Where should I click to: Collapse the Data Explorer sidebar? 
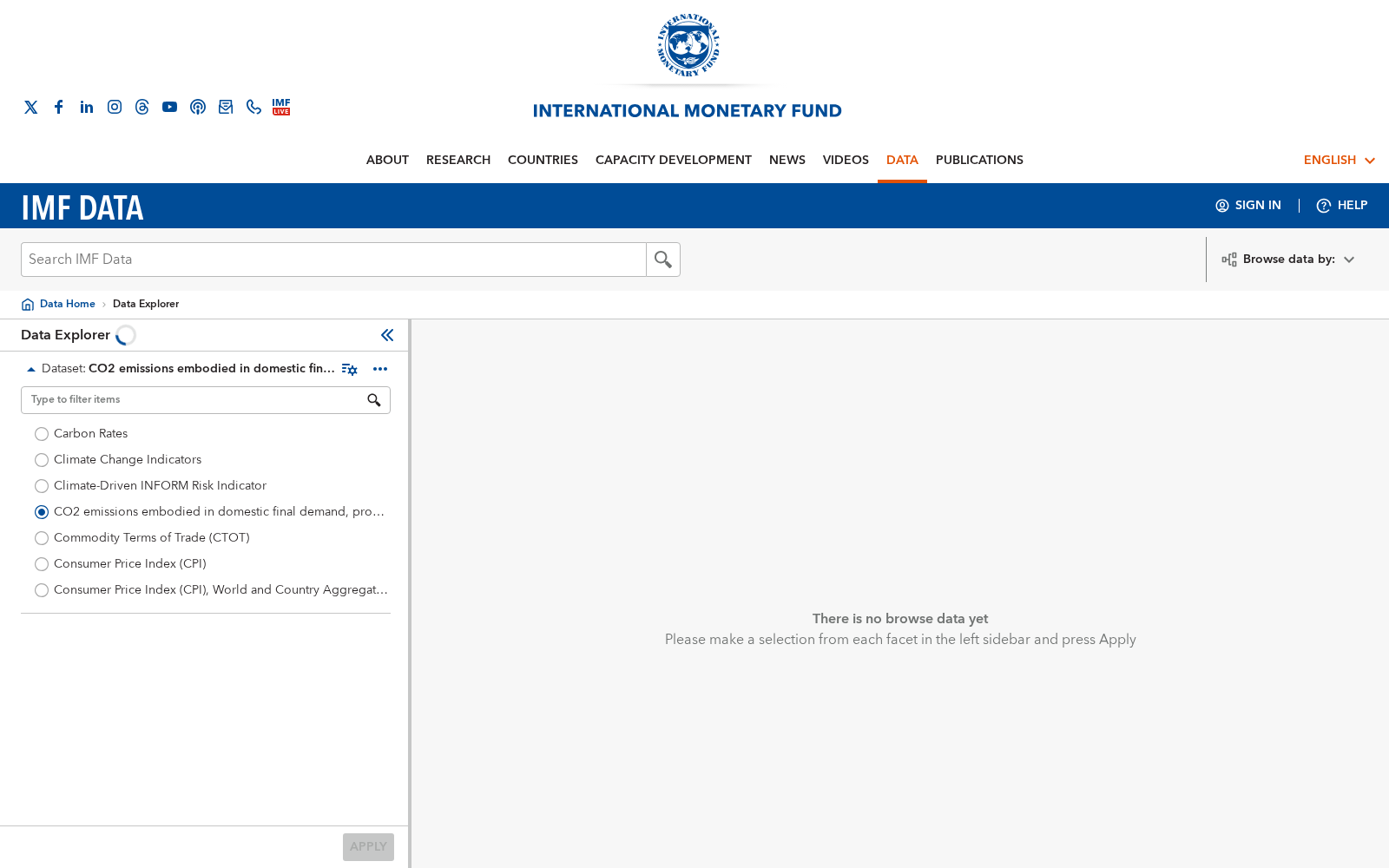pos(387,335)
